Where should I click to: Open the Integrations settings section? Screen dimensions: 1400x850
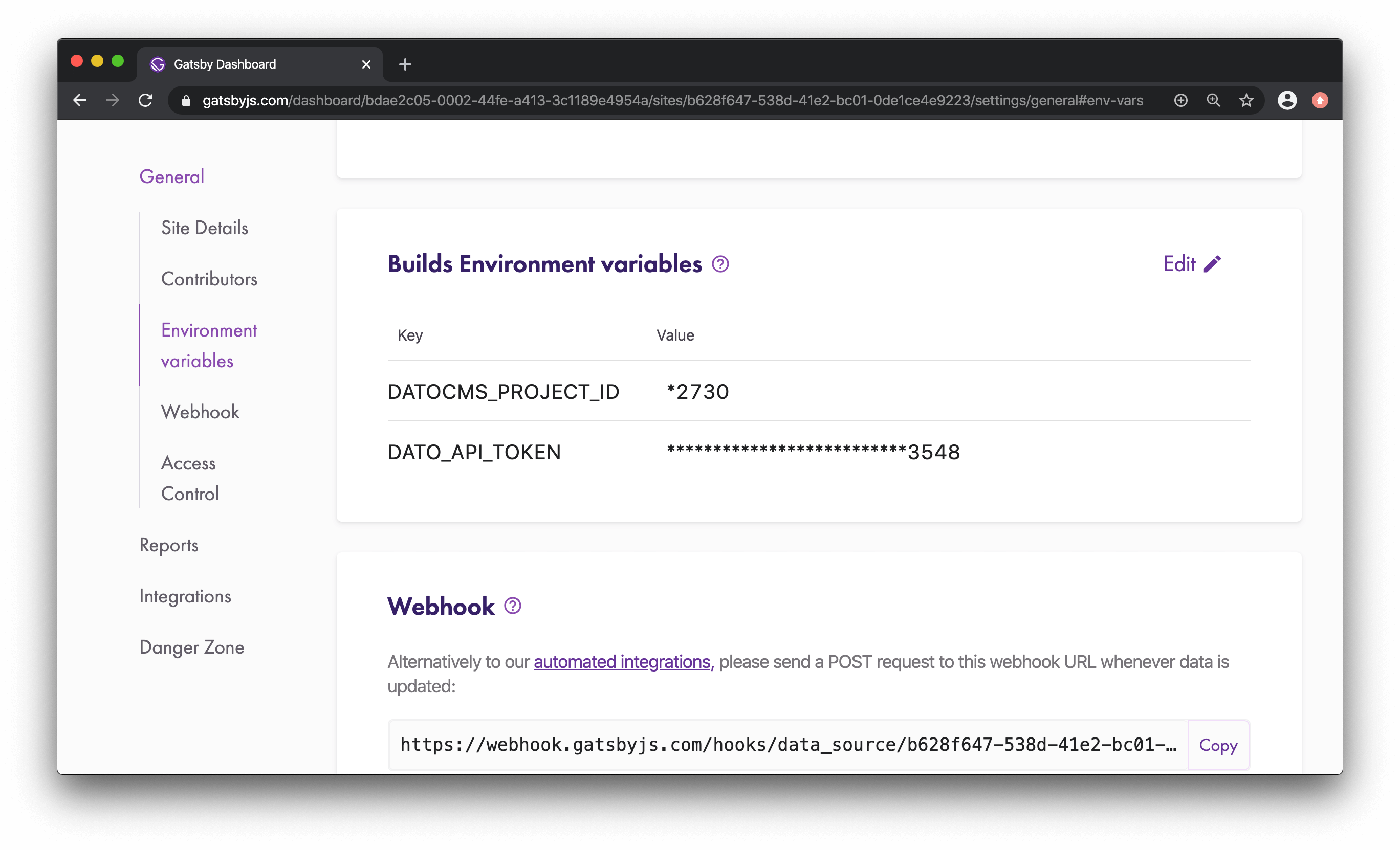[x=185, y=596]
